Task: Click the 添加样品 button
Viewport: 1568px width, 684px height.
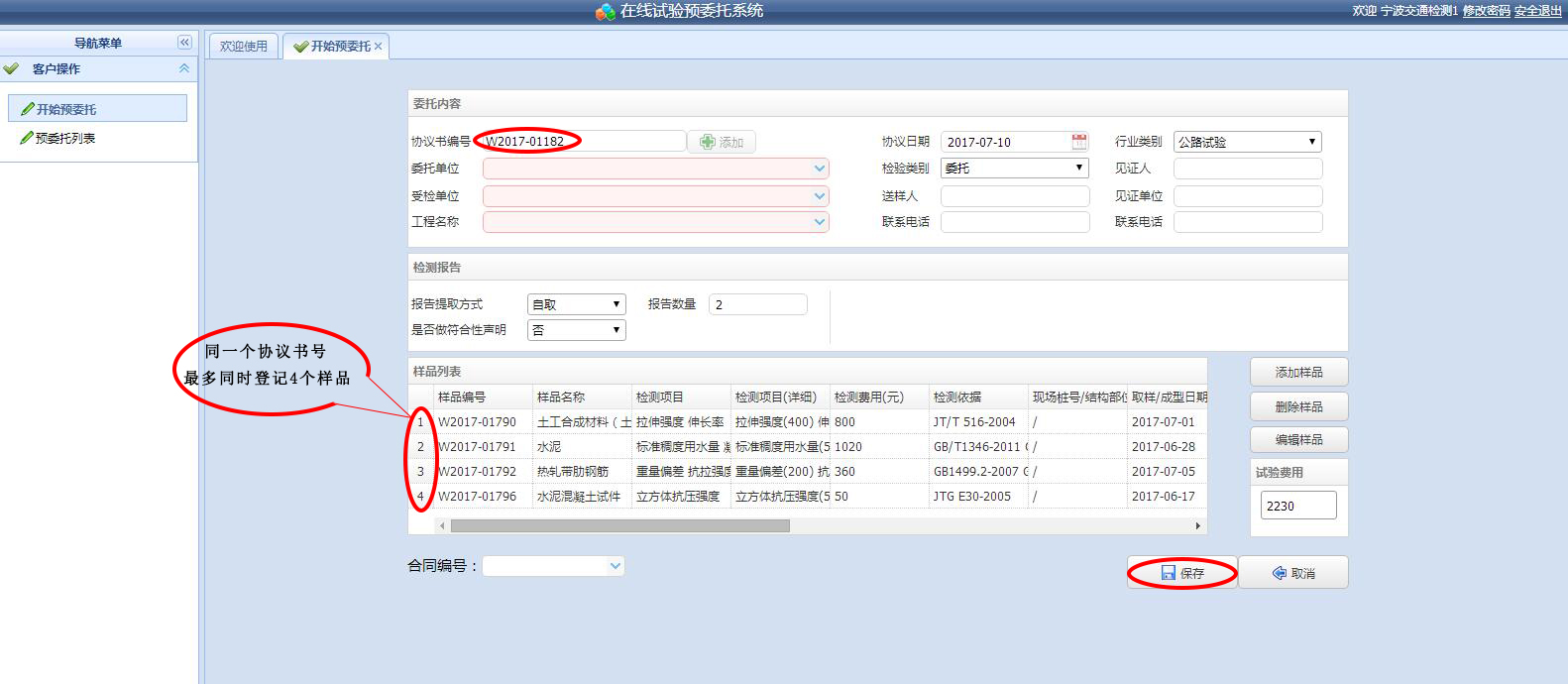Action: tap(1298, 373)
